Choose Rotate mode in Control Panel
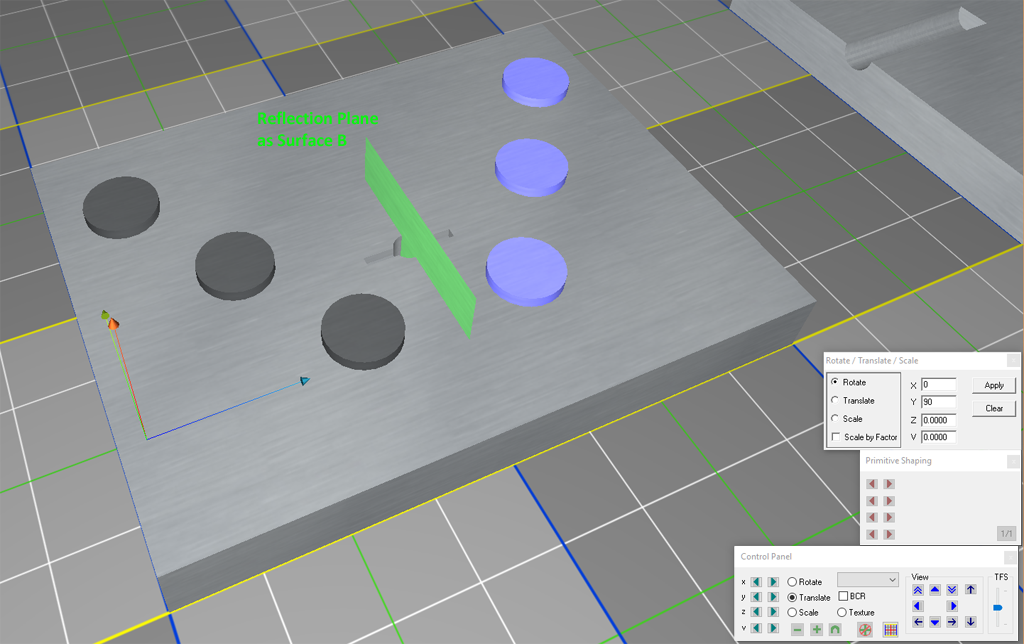 pyautogui.click(x=793, y=581)
